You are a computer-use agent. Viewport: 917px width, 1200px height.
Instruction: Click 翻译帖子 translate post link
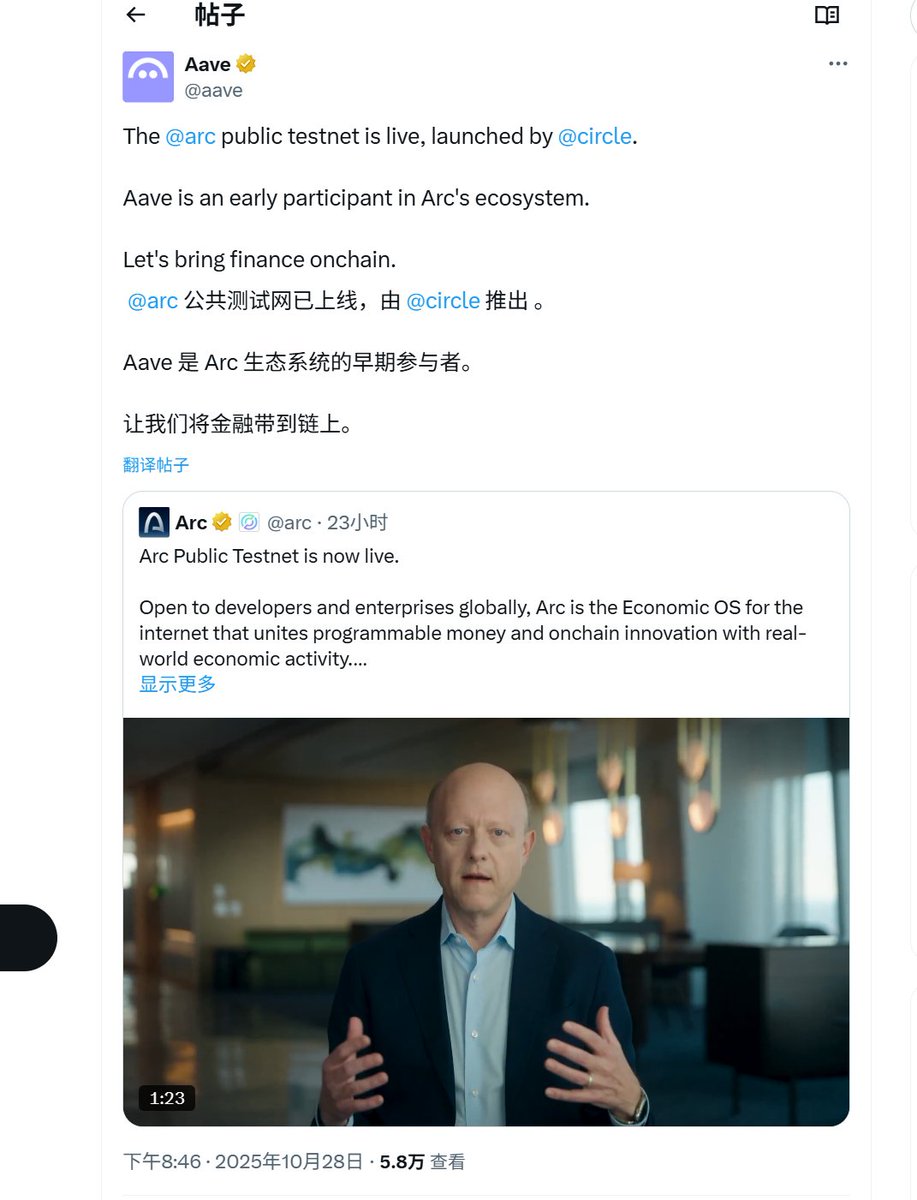[x=156, y=465]
